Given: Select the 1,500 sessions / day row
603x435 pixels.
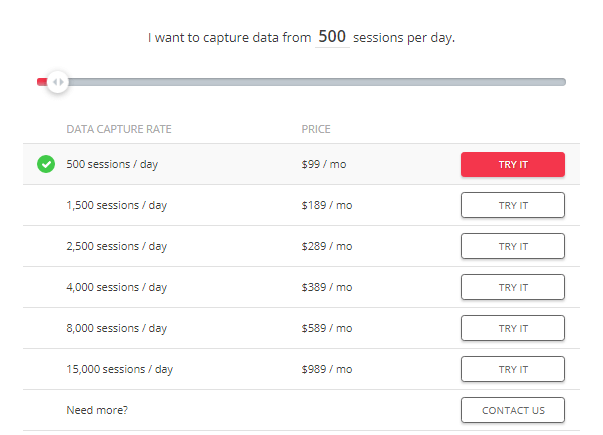Looking at the screenshot, I should coord(302,205).
